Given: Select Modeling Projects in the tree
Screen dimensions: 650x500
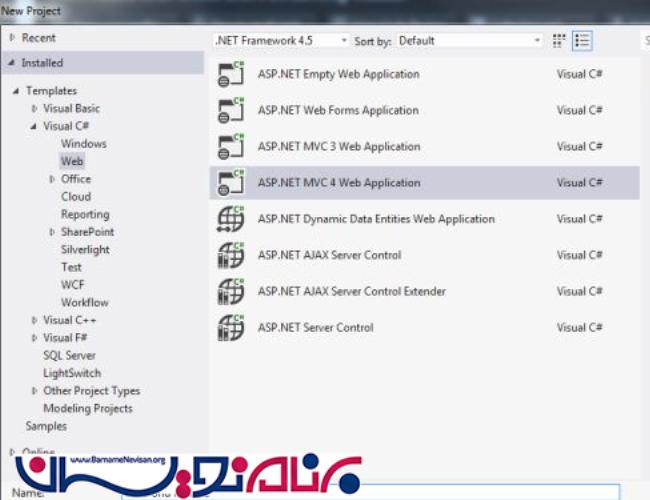Looking at the screenshot, I should (87, 408).
